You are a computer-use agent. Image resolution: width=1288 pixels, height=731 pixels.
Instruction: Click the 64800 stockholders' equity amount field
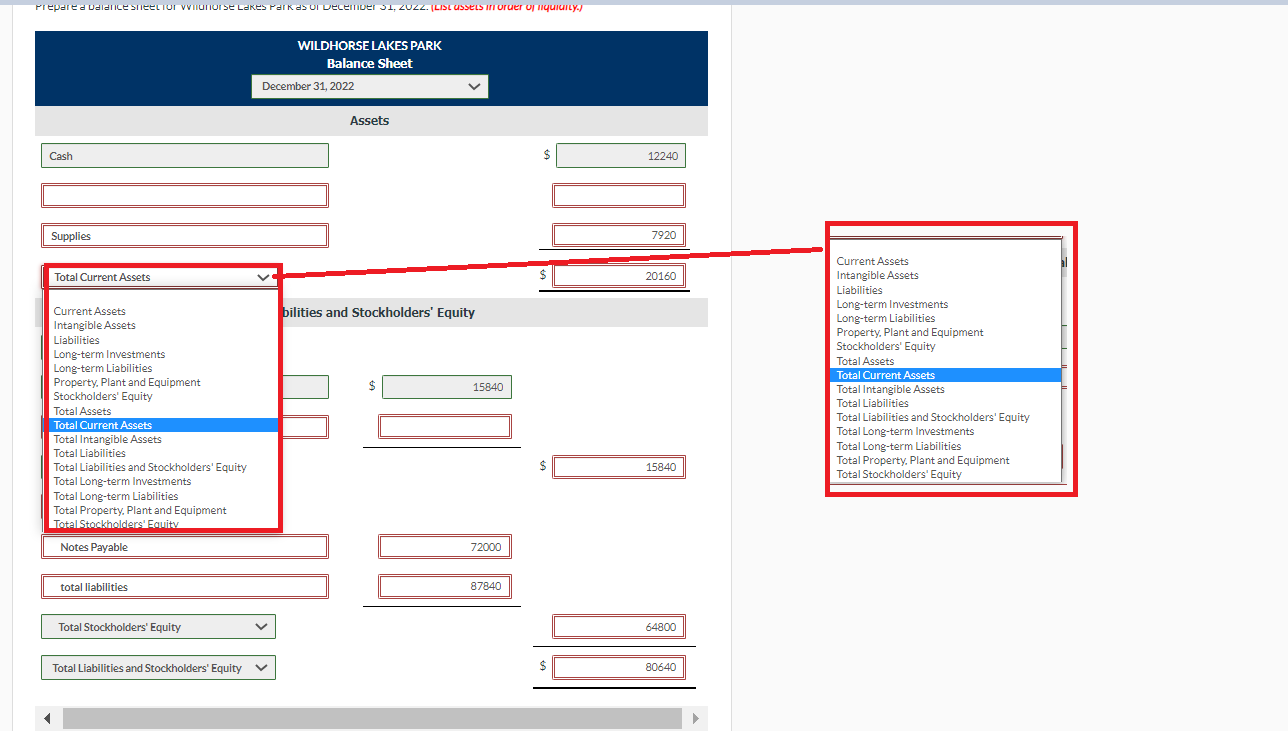pos(620,627)
